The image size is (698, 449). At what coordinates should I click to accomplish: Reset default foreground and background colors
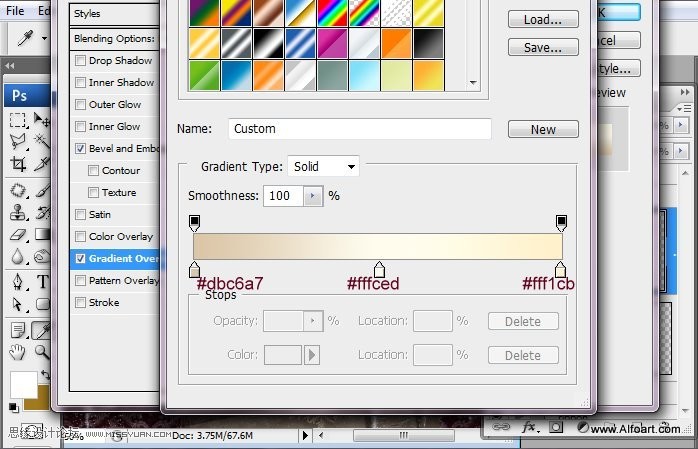click(13, 407)
